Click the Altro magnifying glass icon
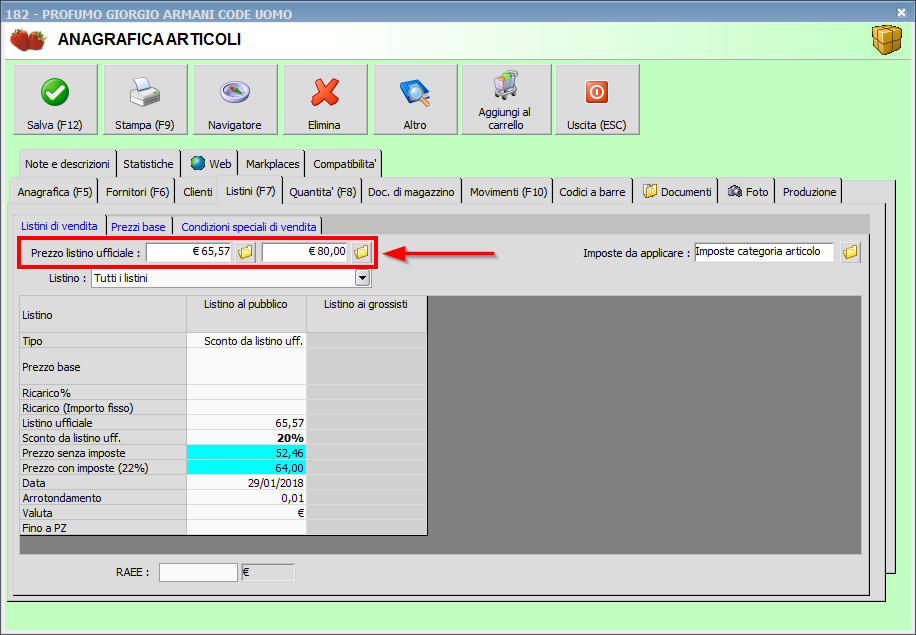The image size is (916, 635). [x=414, y=90]
